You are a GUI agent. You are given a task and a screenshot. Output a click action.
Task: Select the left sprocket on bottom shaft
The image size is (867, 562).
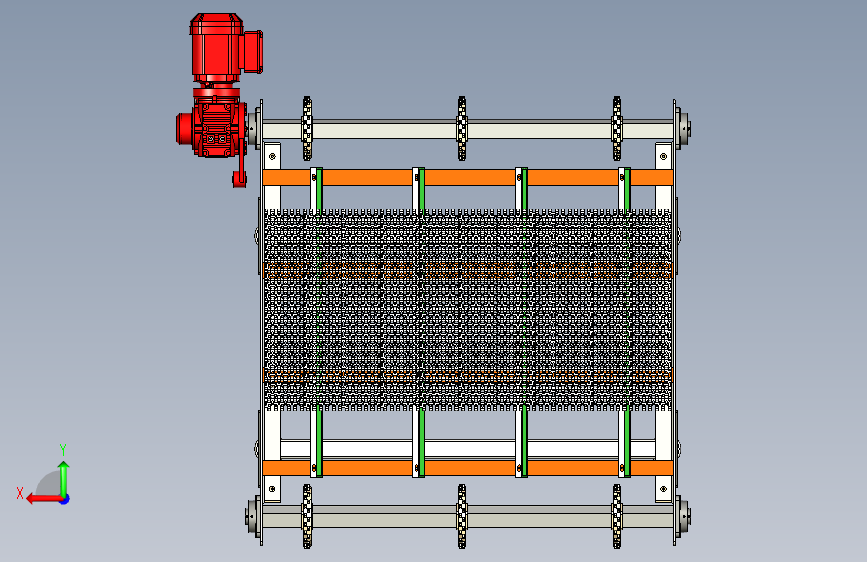pos(307,517)
